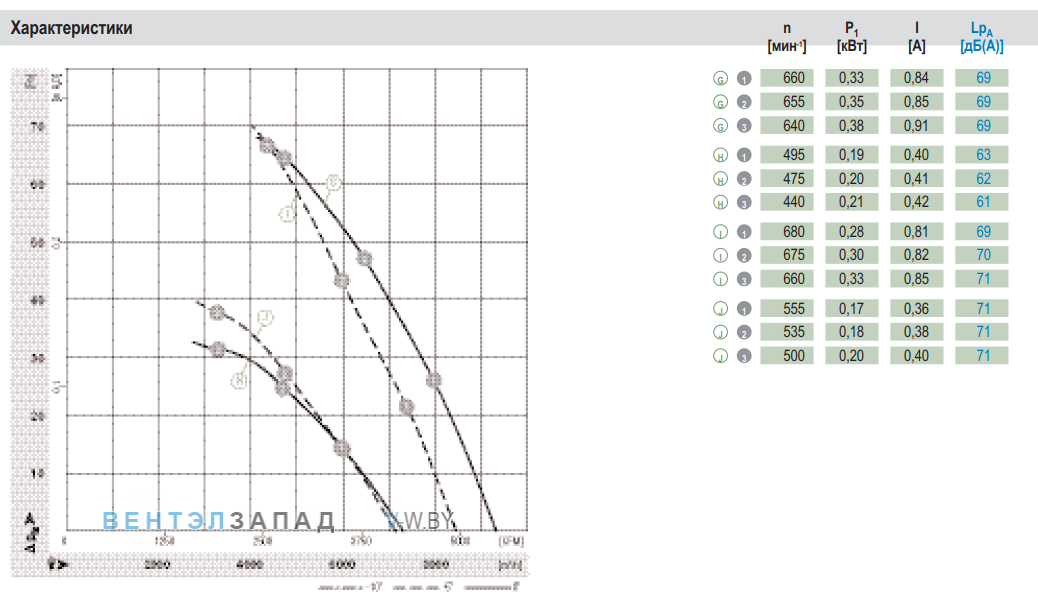Image resolution: width=1038 pixels, height=600 pixels.
Task: Select the speed value 680
Action: tap(787, 232)
